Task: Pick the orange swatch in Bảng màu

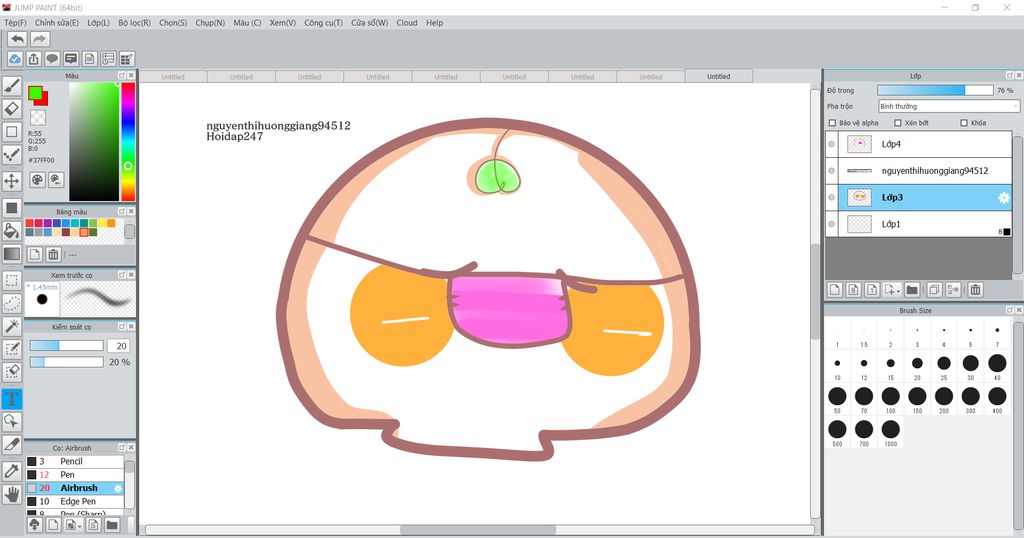Action: [111, 223]
